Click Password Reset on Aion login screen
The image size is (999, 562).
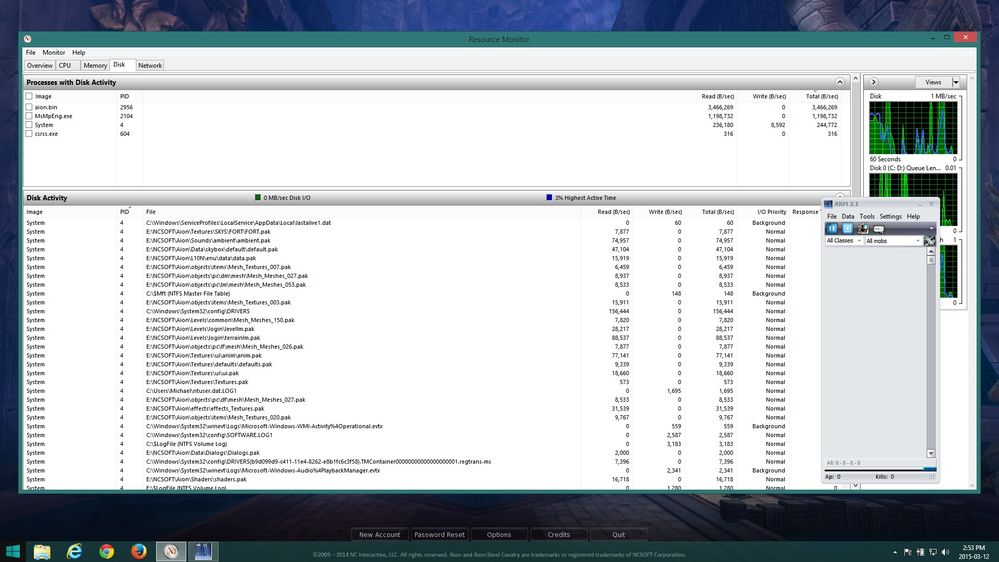(x=439, y=535)
